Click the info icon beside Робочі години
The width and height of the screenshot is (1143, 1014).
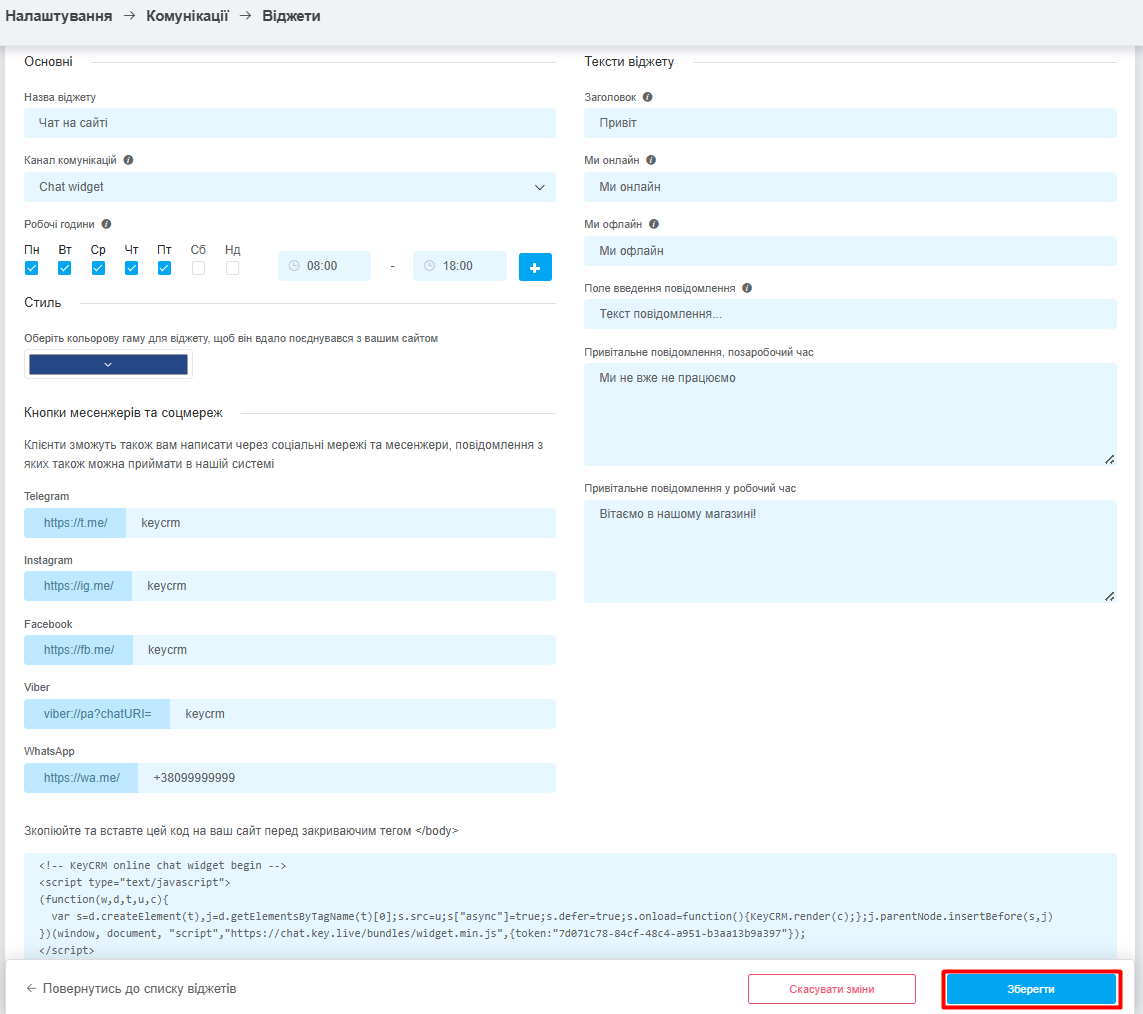(106, 225)
